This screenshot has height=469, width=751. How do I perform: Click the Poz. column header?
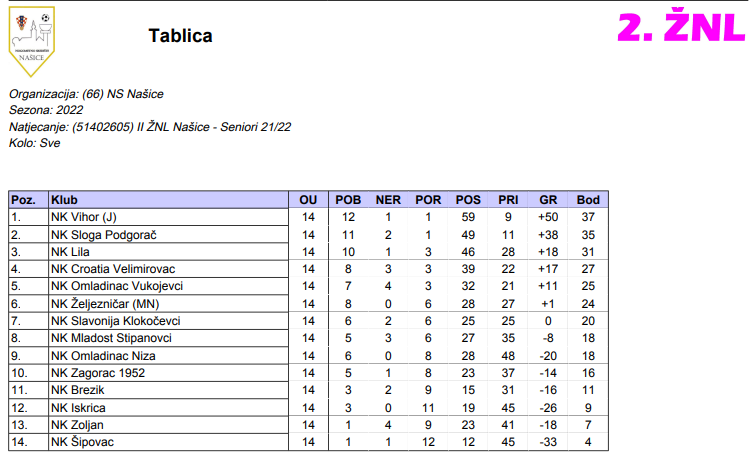pyautogui.click(x=23, y=200)
